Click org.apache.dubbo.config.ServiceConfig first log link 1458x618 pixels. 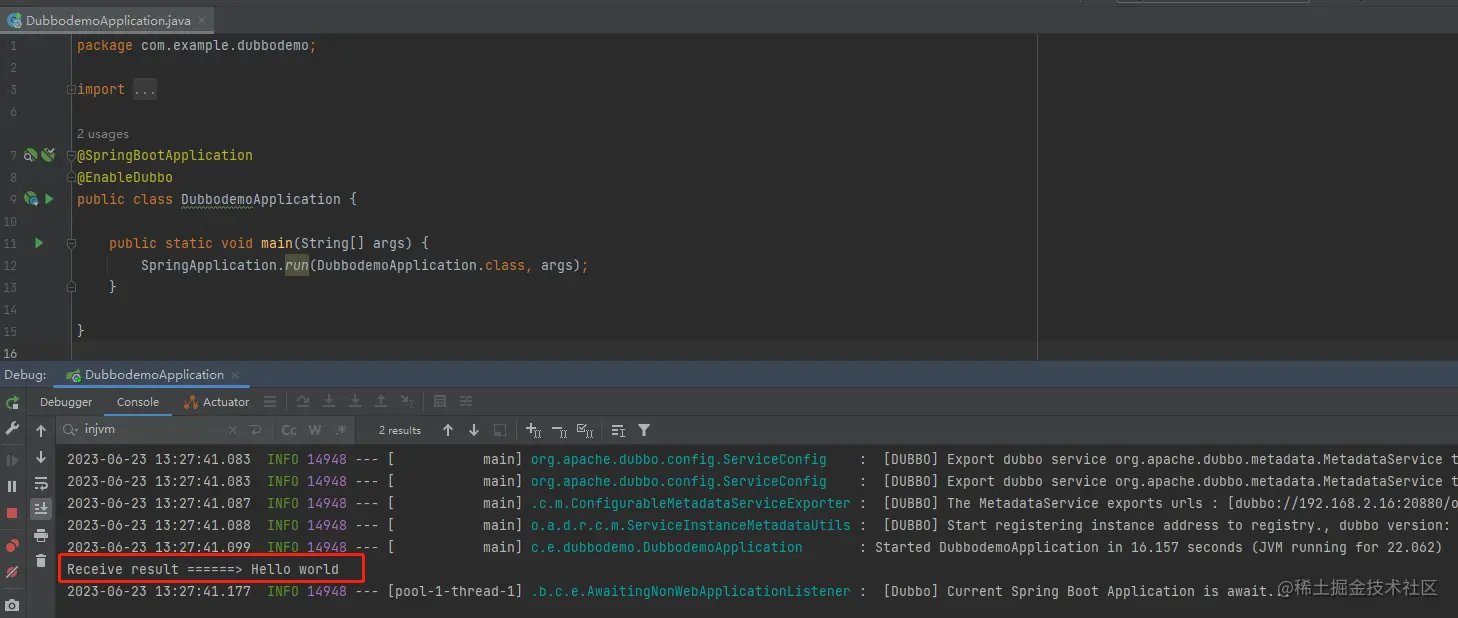point(678,459)
